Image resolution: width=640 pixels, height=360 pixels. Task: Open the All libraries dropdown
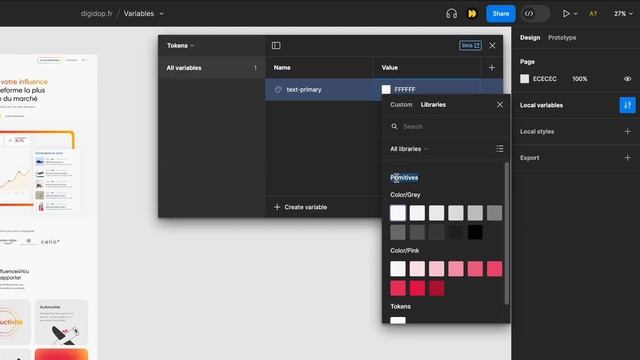click(x=409, y=149)
